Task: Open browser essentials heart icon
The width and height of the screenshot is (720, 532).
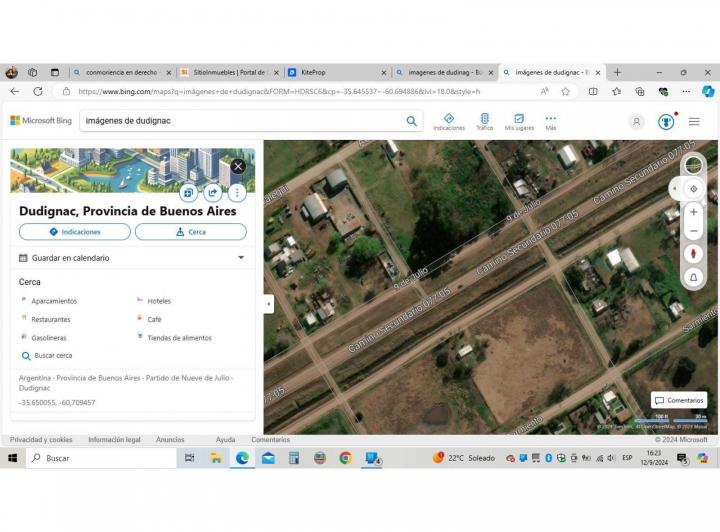Action: click(x=663, y=91)
